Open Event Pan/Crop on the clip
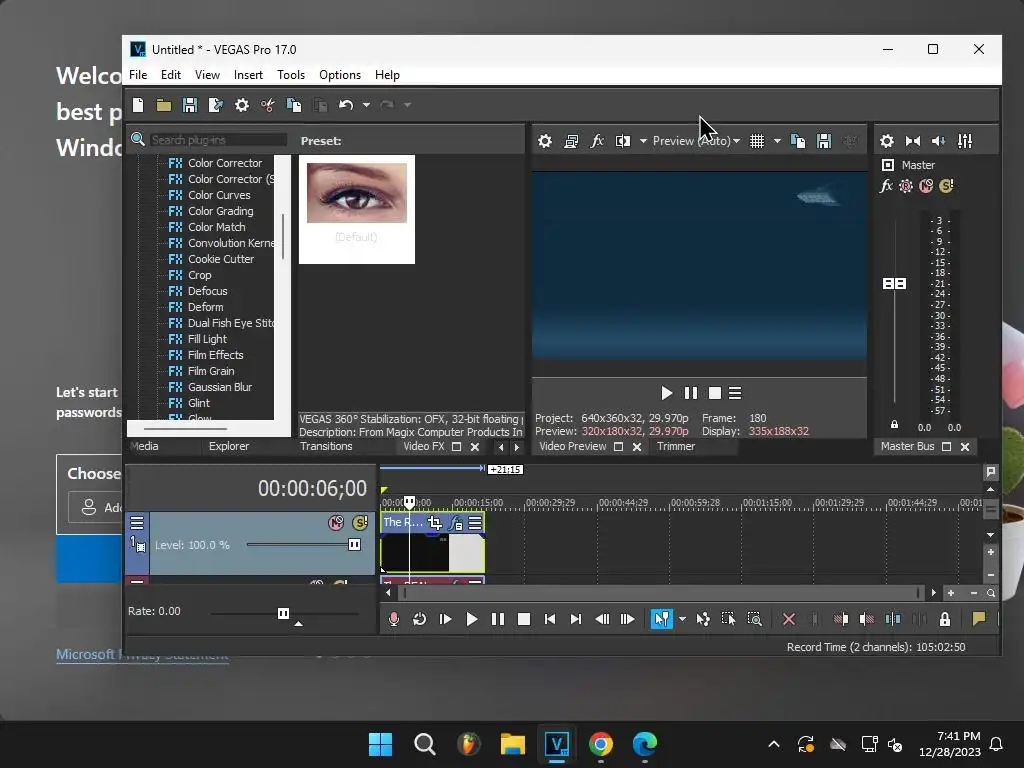The height and width of the screenshot is (768, 1024). pos(434,522)
